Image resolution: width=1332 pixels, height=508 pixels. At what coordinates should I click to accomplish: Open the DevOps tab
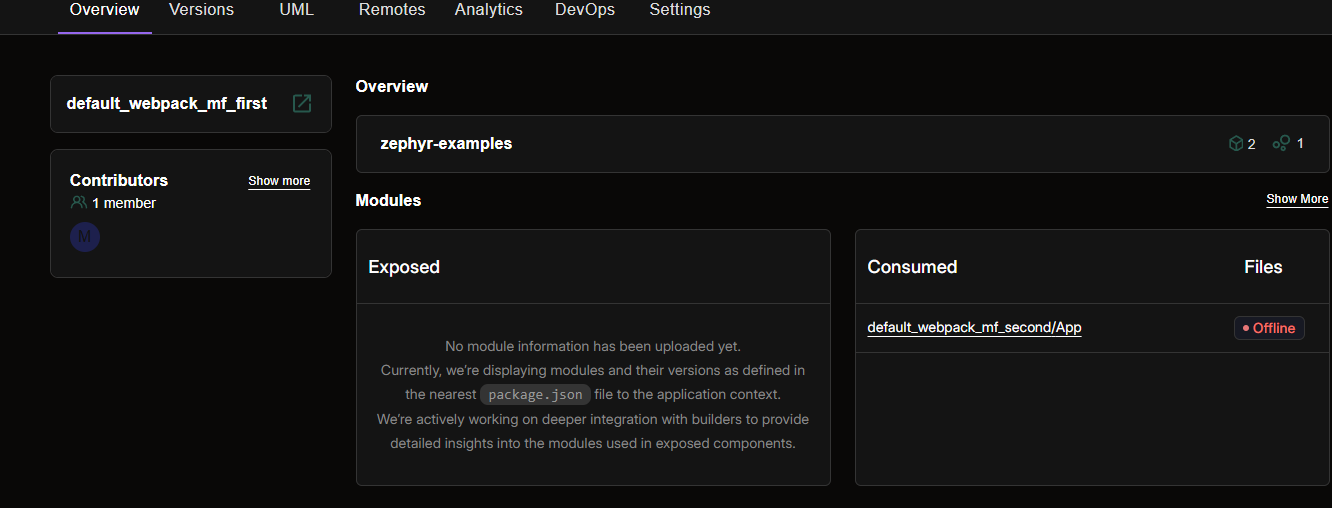(585, 10)
